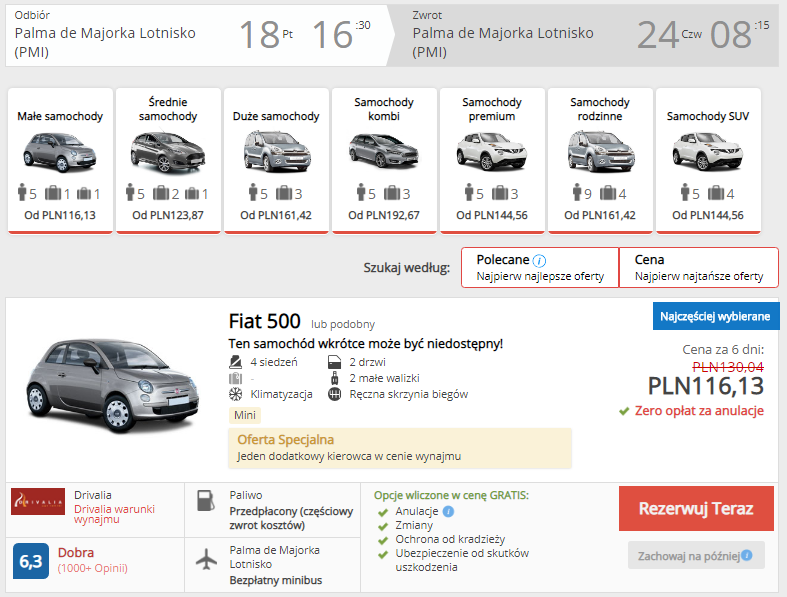Click the luggage icon in Samochody SUV card

coord(716,193)
